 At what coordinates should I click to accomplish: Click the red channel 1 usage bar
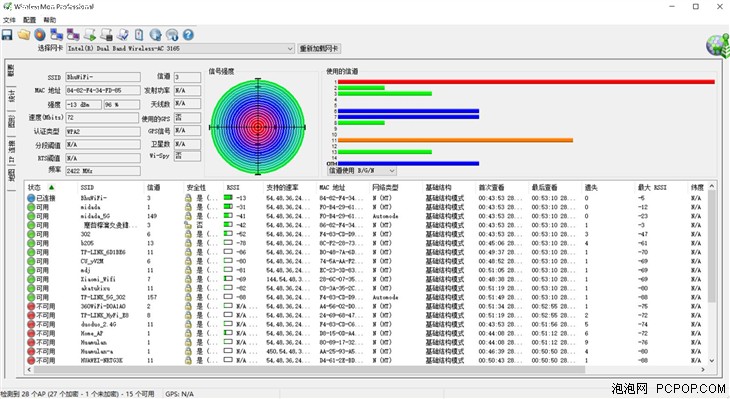[x=526, y=82]
